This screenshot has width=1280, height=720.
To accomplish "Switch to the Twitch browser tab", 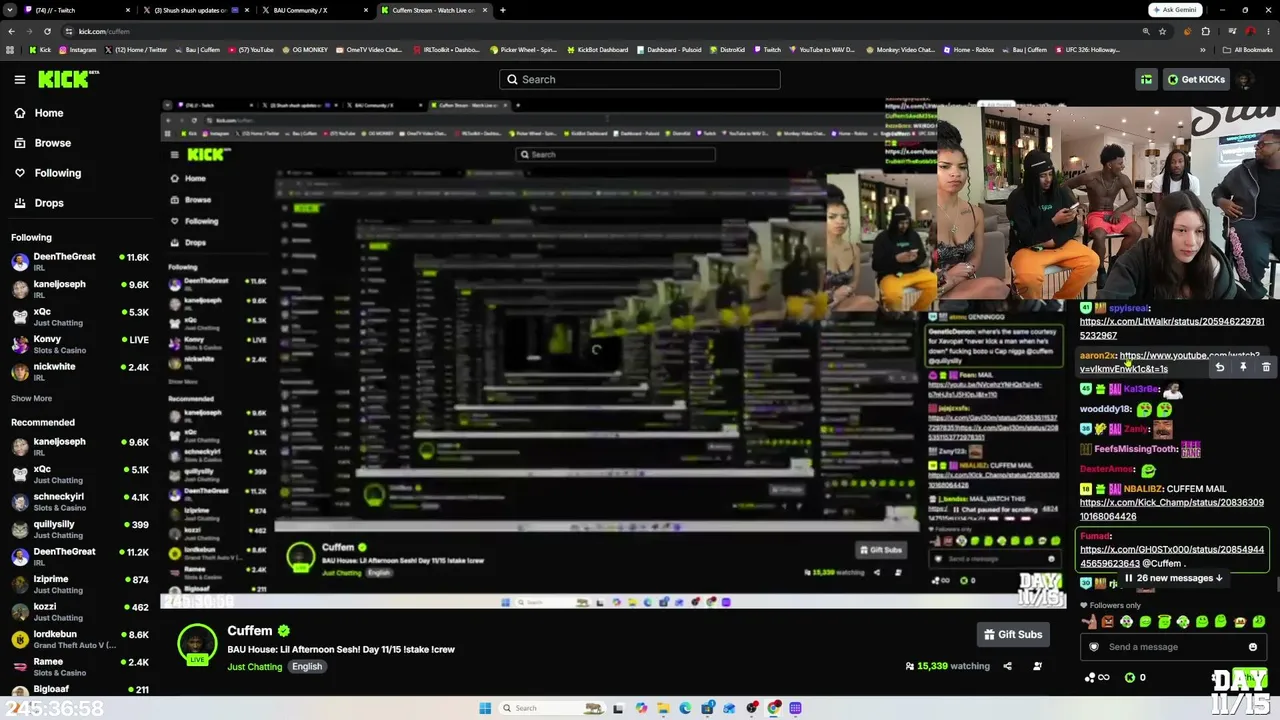I will coord(75,10).
